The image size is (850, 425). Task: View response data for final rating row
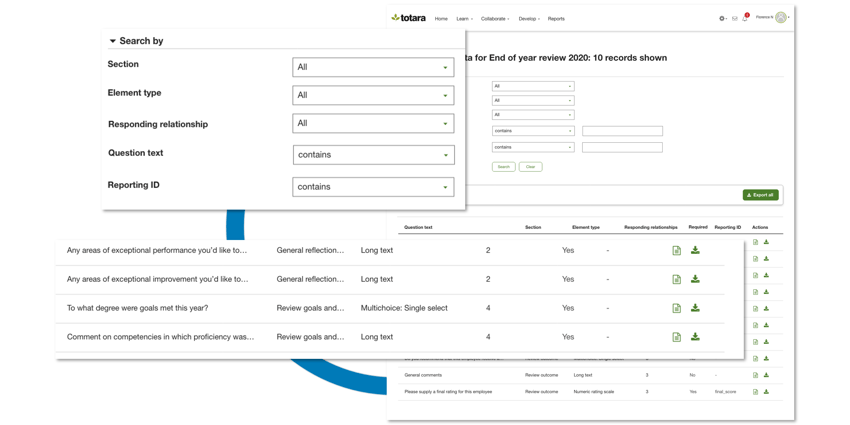coord(756,392)
